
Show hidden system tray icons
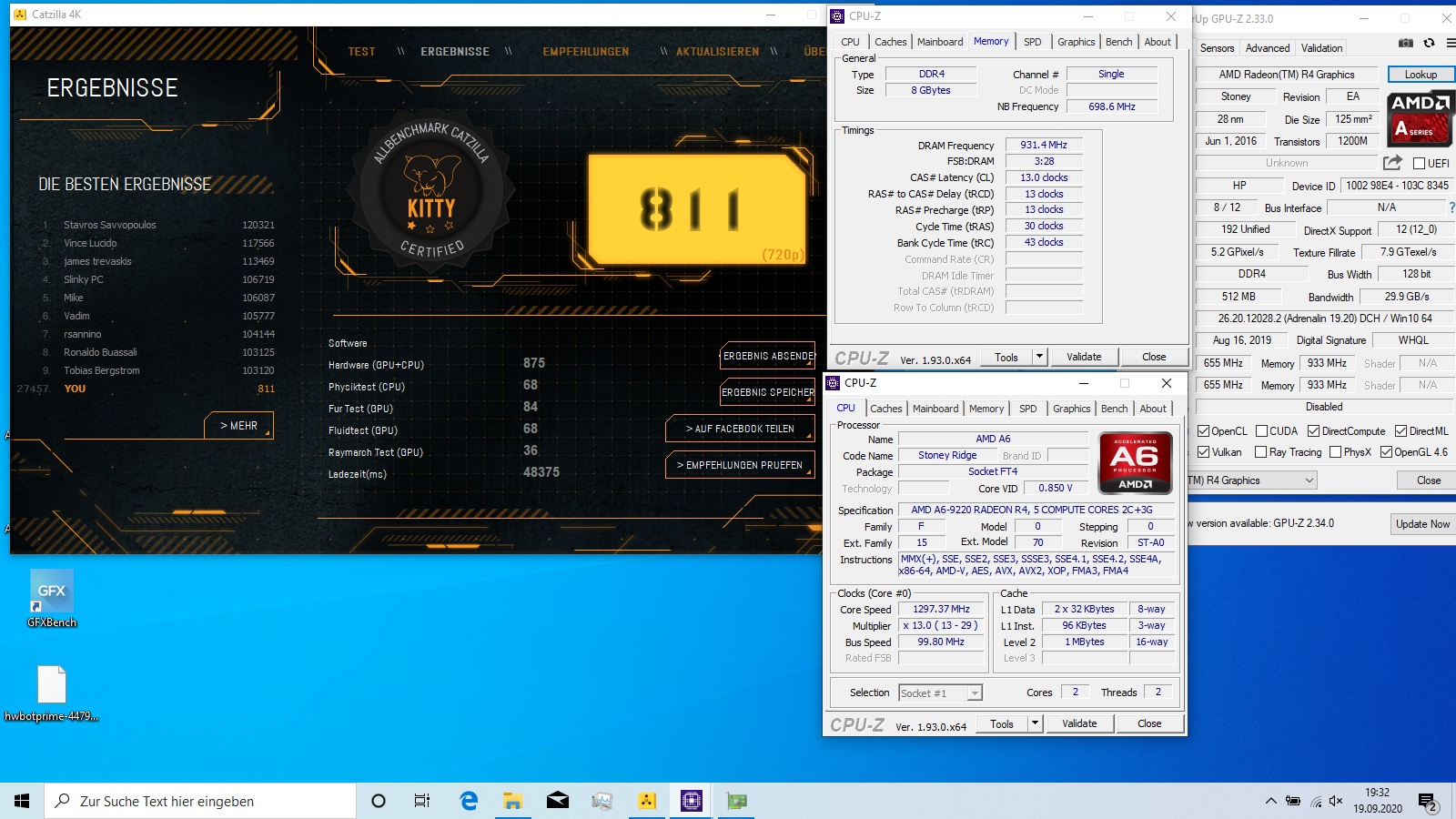1270,801
